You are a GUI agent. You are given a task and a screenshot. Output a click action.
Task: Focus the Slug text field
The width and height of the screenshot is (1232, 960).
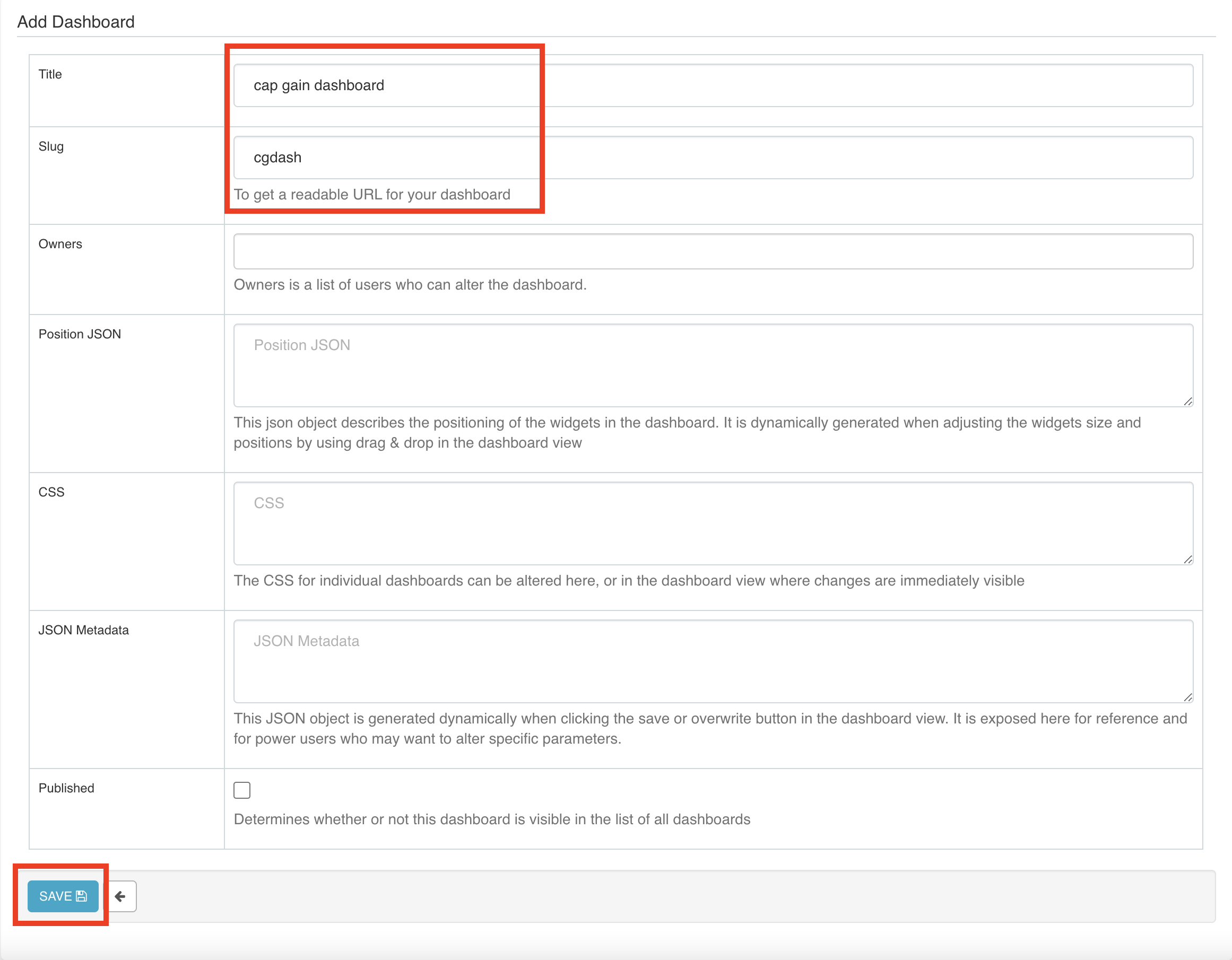pyautogui.click(x=713, y=158)
